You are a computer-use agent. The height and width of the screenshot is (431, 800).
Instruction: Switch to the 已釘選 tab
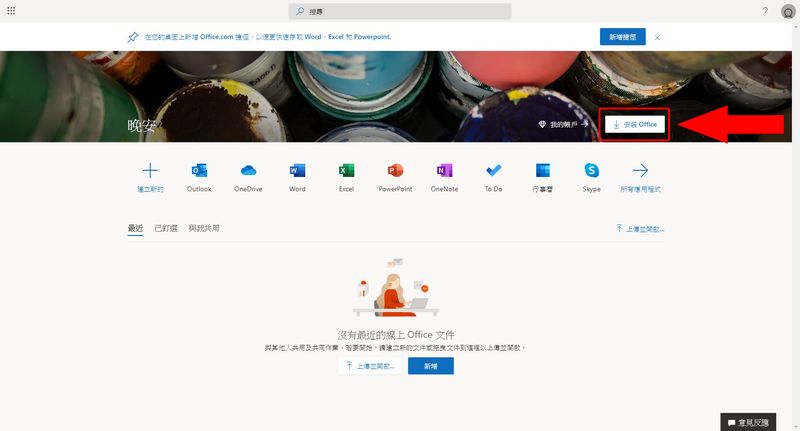click(x=166, y=229)
